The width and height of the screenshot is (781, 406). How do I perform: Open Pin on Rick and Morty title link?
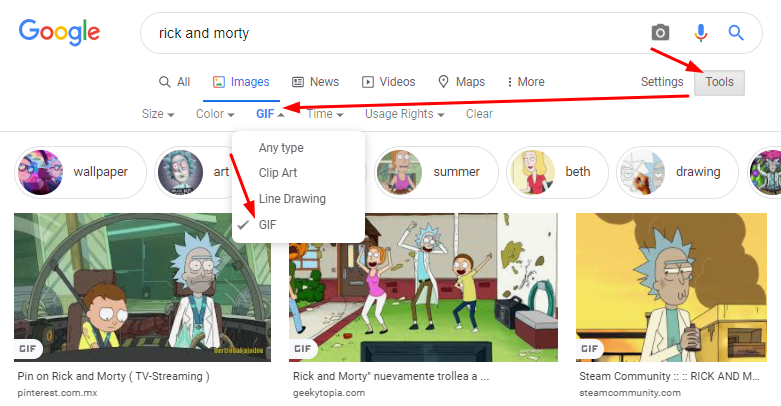tap(114, 376)
